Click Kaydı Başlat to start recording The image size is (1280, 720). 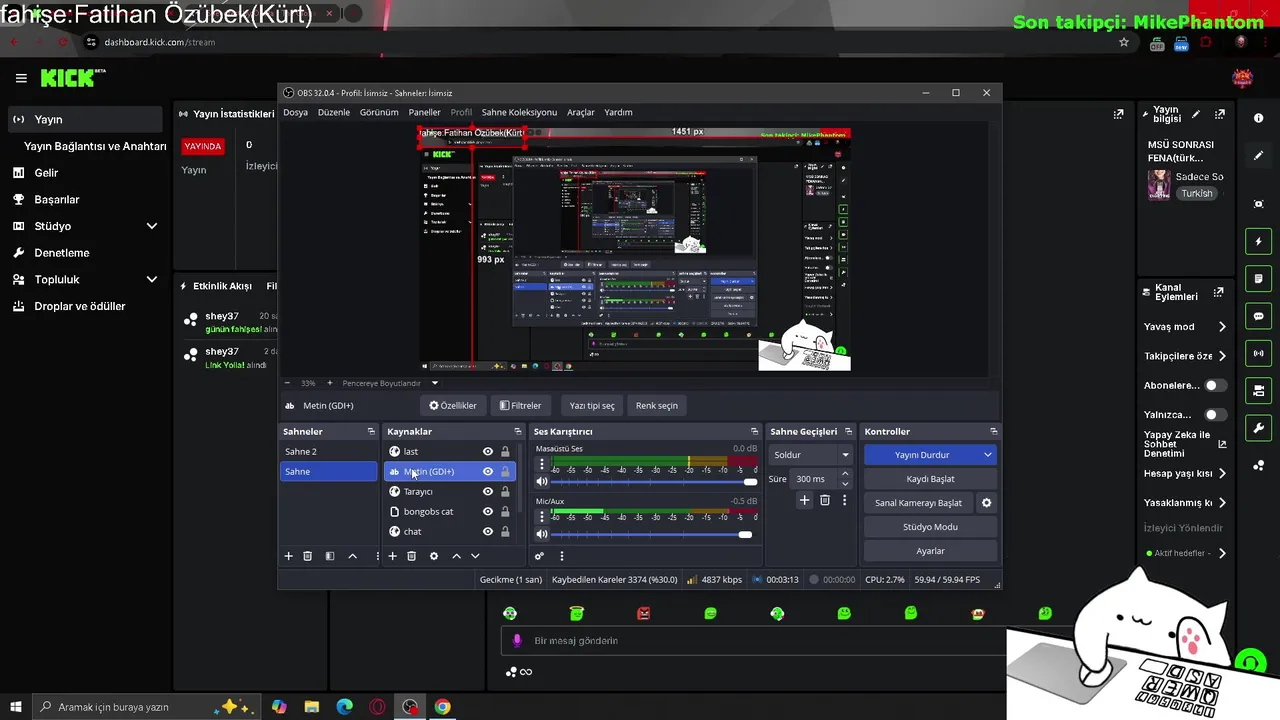pyautogui.click(x=930, y=479)
